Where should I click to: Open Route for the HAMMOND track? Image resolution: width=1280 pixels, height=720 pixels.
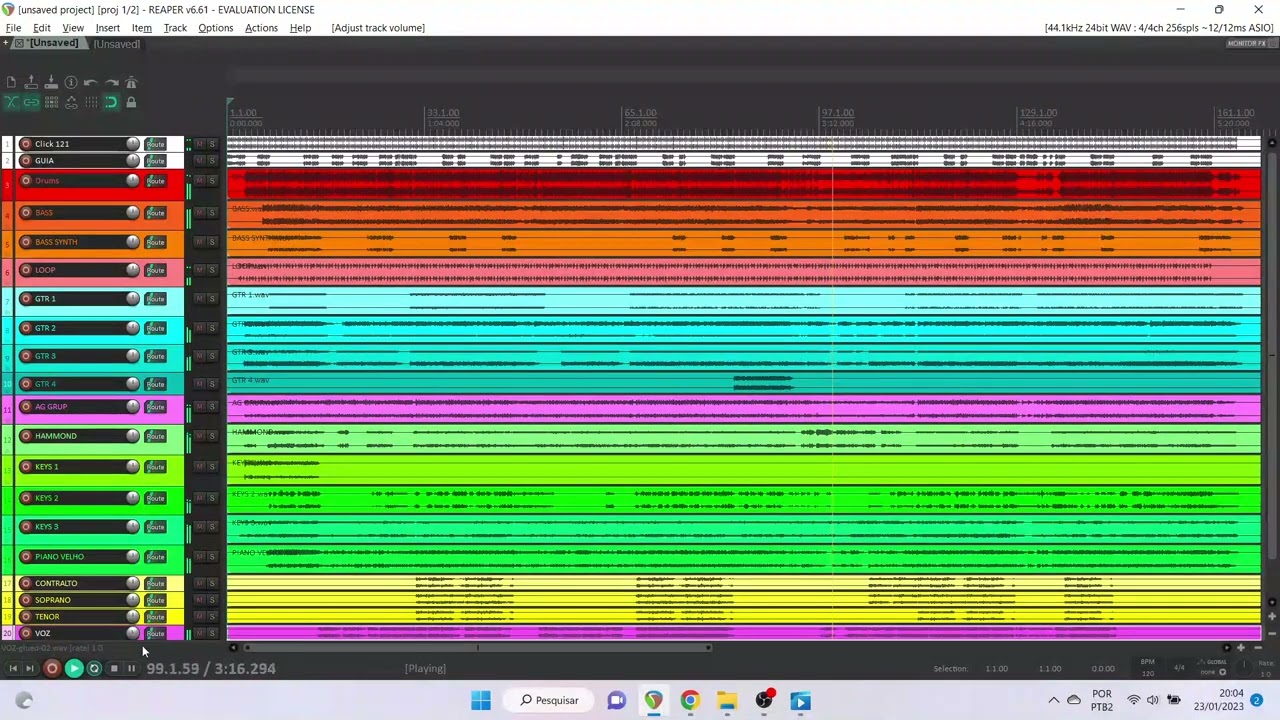point(155,436)
